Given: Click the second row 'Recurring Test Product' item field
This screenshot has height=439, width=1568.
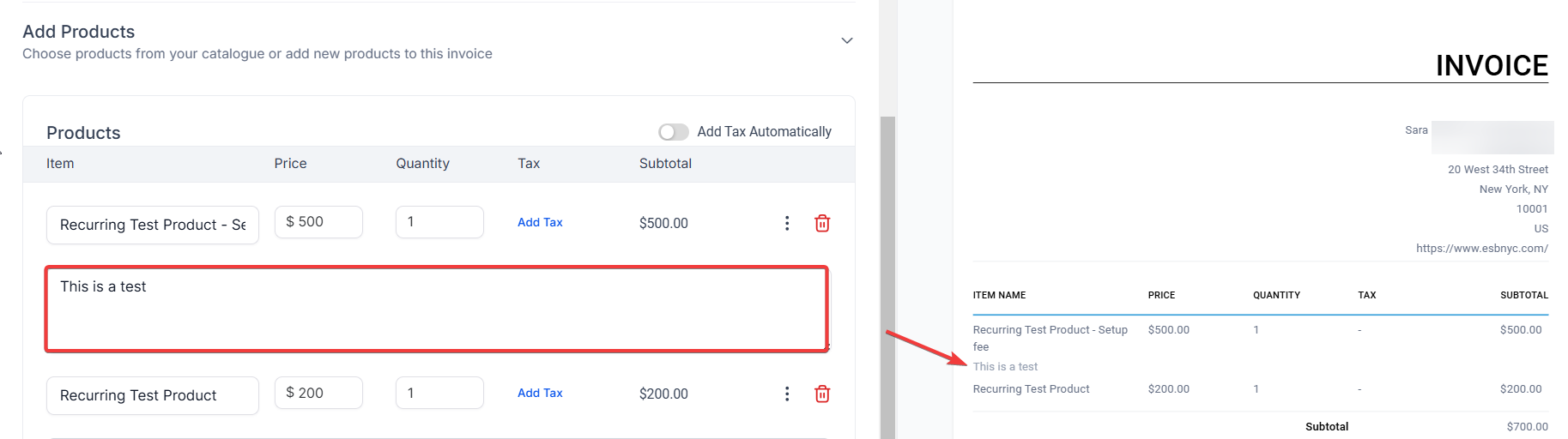Looking at the screenshot, I should point(153,395).
